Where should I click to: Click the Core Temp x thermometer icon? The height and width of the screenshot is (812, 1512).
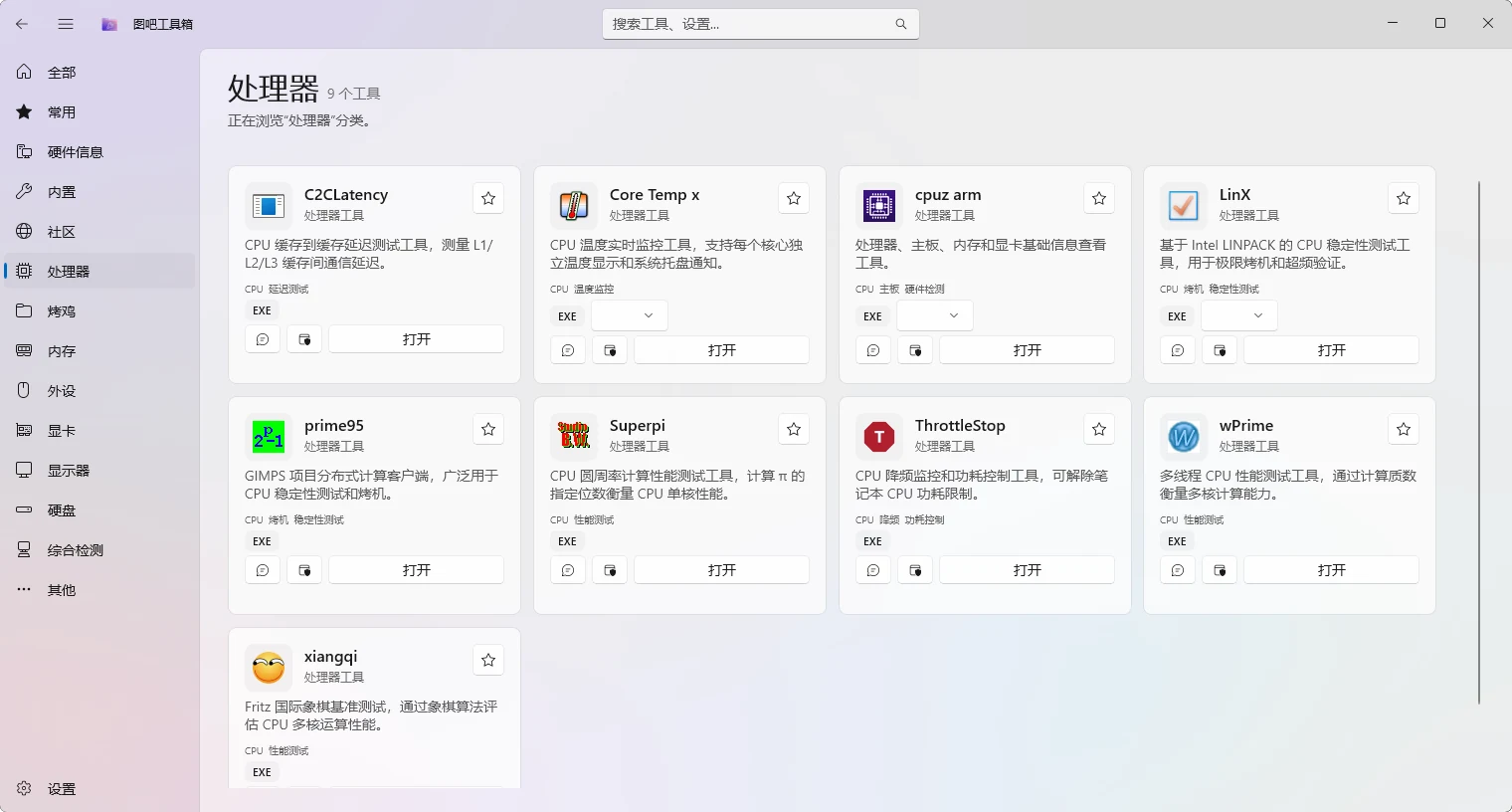click(x=574, y=206)
